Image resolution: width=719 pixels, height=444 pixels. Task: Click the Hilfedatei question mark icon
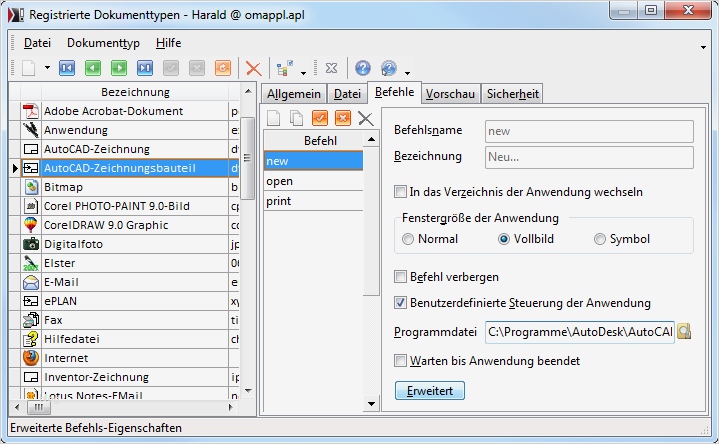pyautogui.click(x=31, y=339)
